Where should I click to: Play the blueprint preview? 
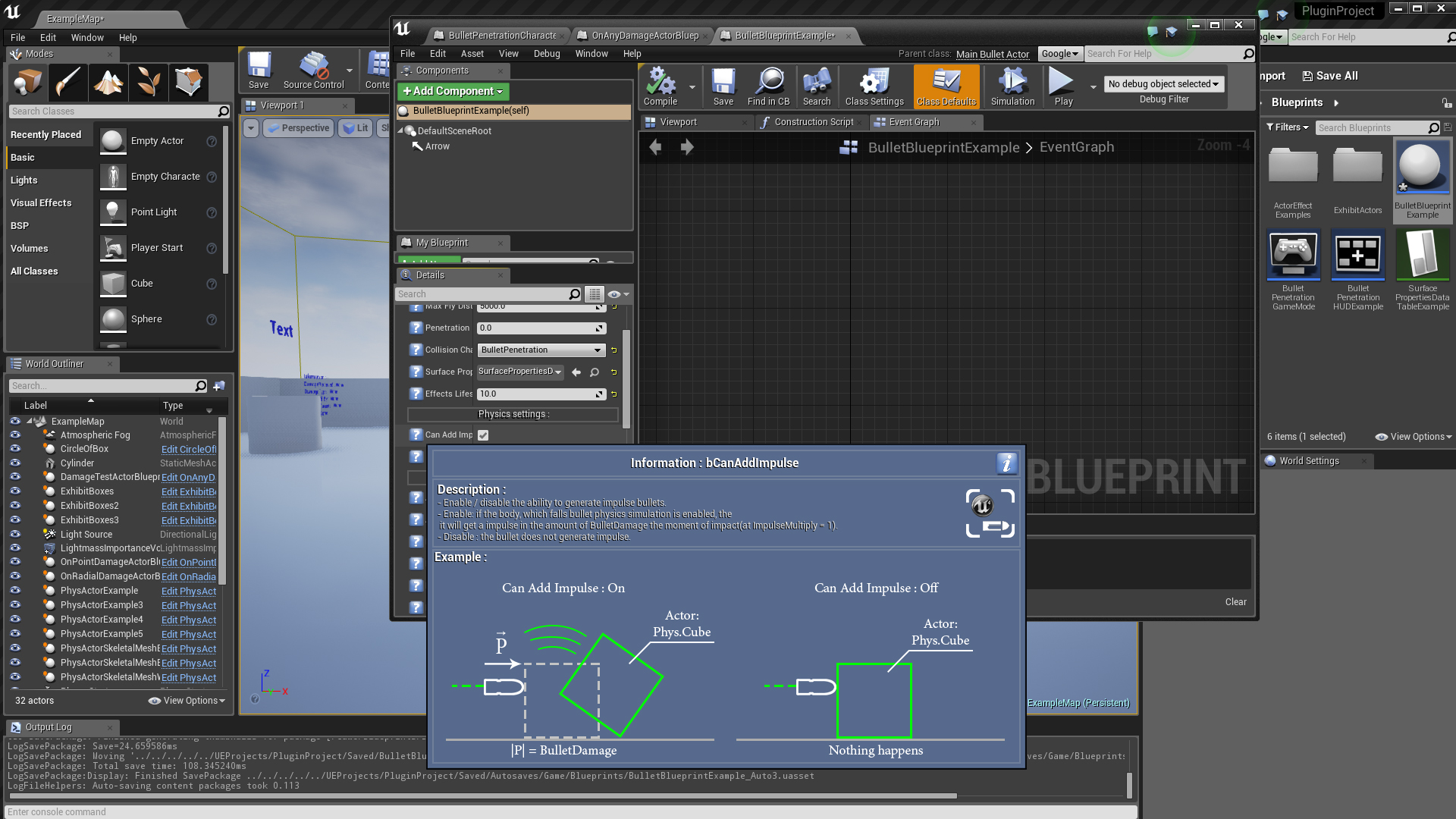point(1063,86)
